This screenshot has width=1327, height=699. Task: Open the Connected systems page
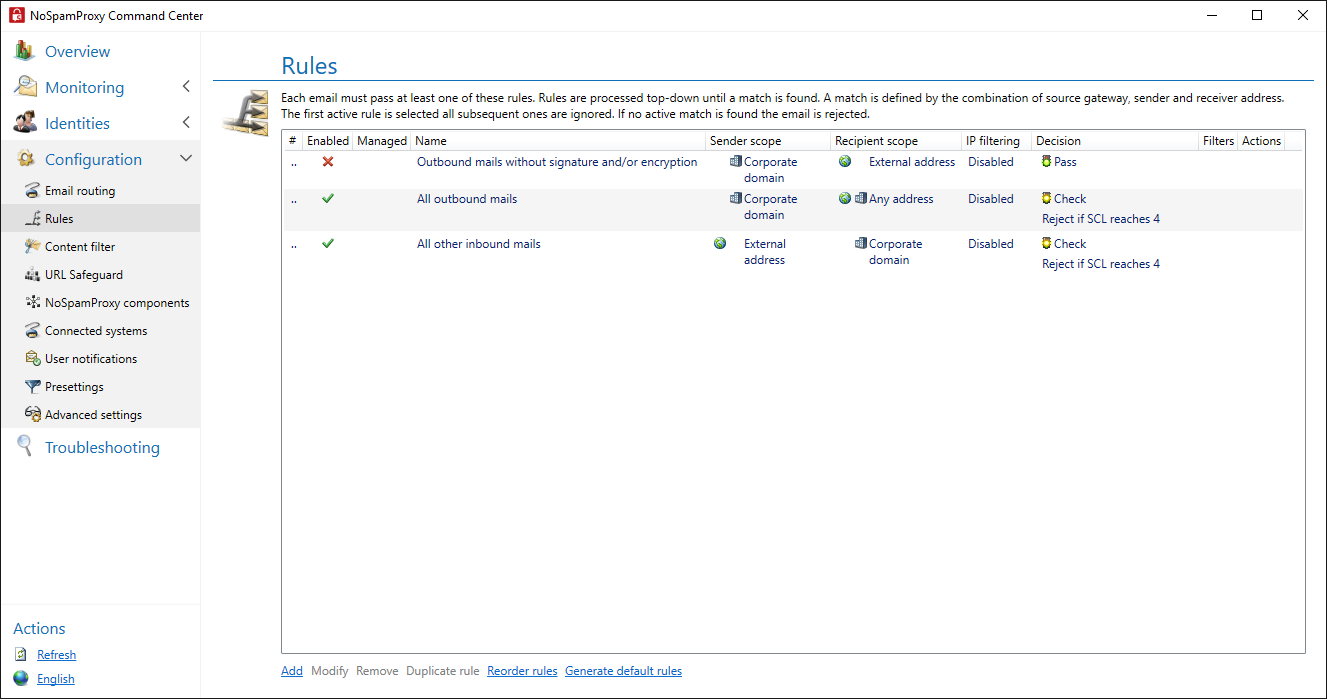pyautogui.click(x=96, y=330)
